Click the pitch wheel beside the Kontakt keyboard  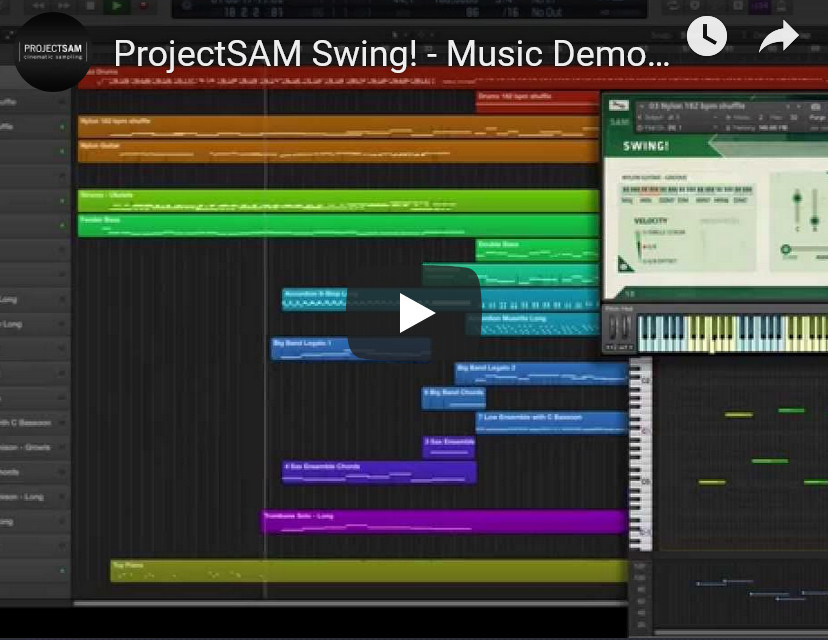613,327
